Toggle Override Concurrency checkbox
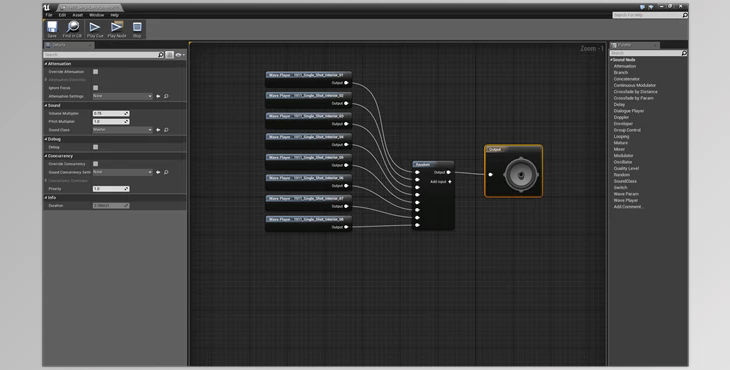Image resolution: width=730 pixels, height=370 pixels. click(95, 164)
